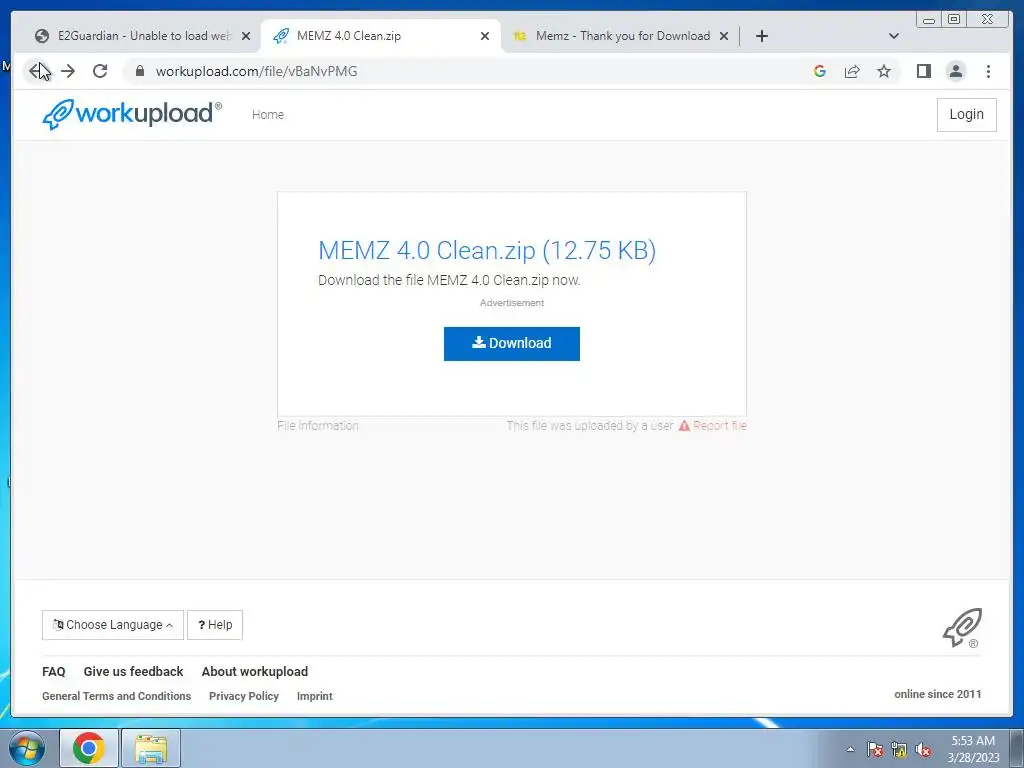Click the Help button
1024x768 pixels.
pyautogui.click(x=215, y=625)
